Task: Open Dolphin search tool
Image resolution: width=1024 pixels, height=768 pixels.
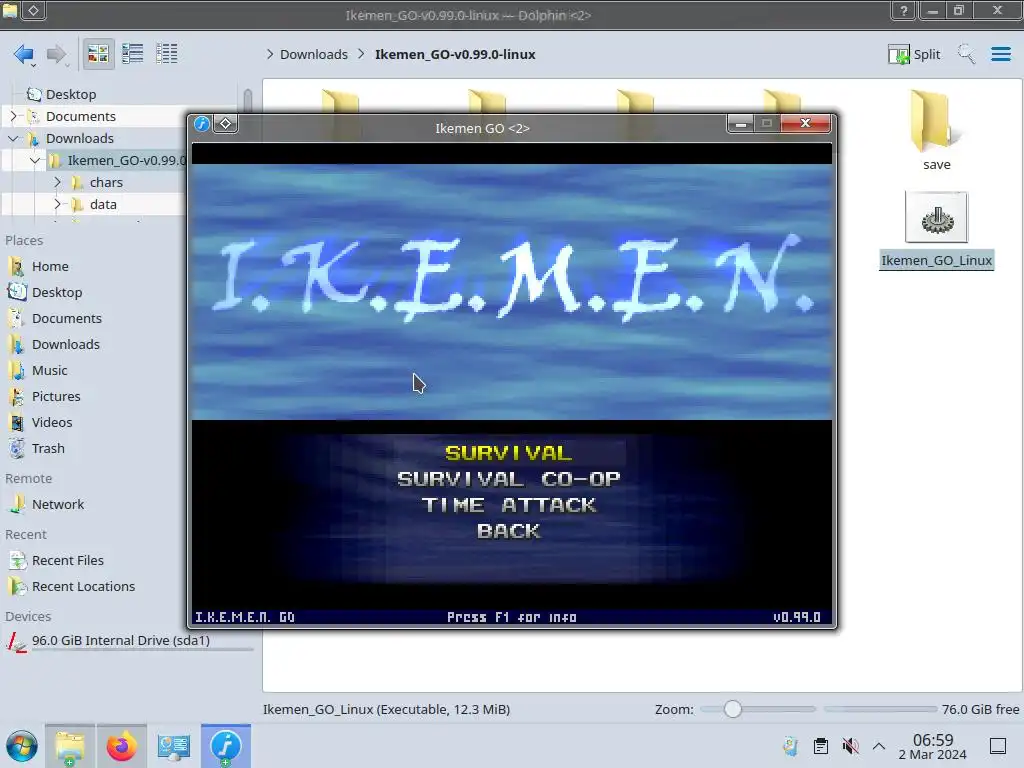Action: 967,54
